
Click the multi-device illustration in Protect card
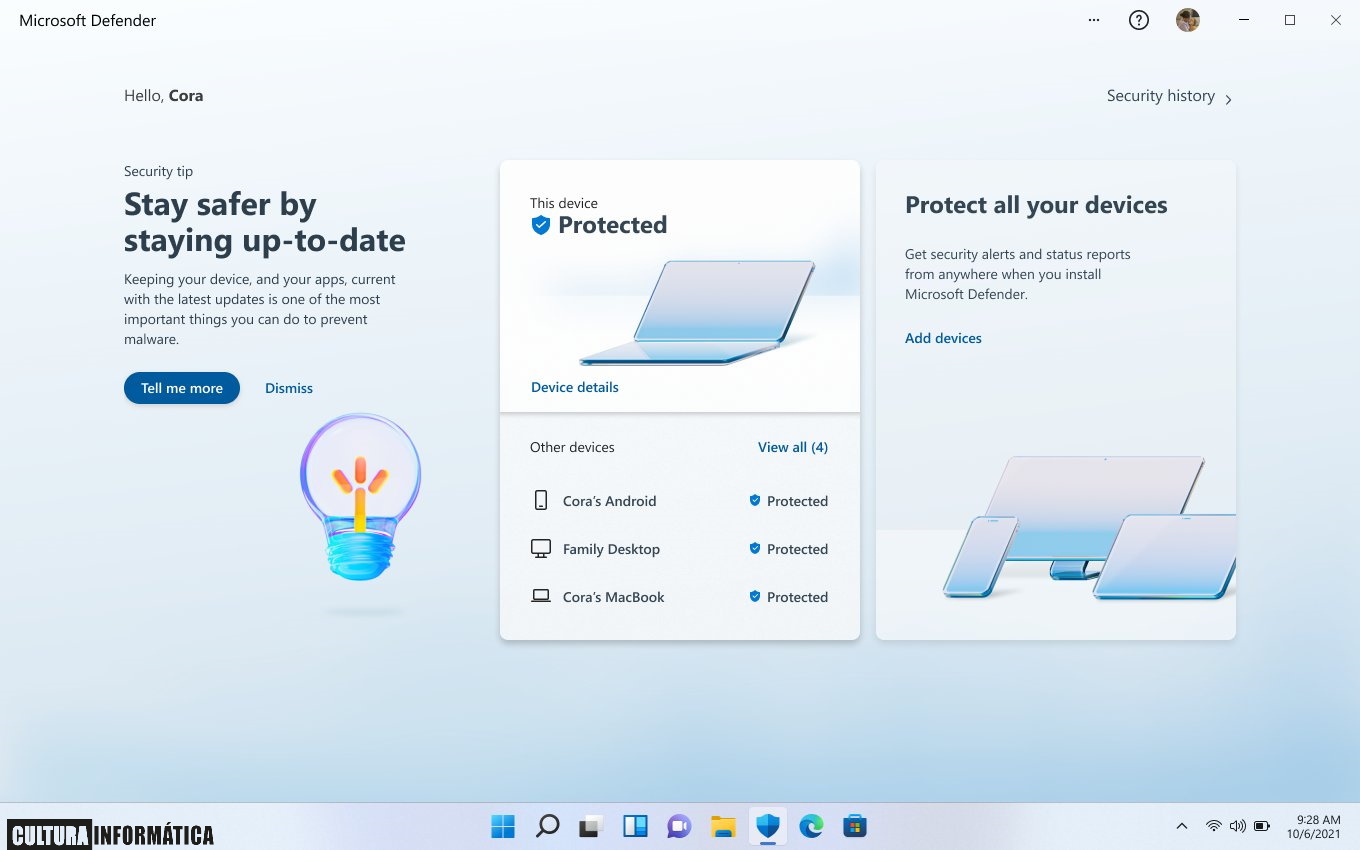1090,528
